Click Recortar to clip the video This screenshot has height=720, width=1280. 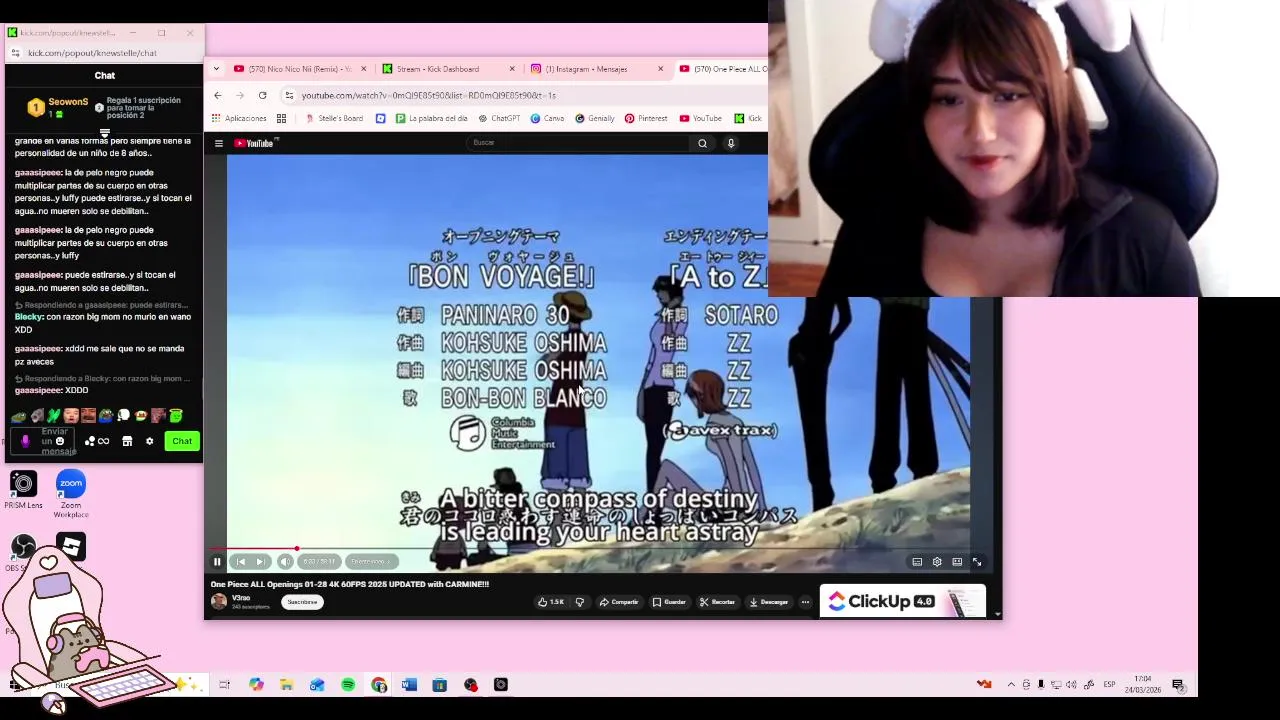(717, 602)
